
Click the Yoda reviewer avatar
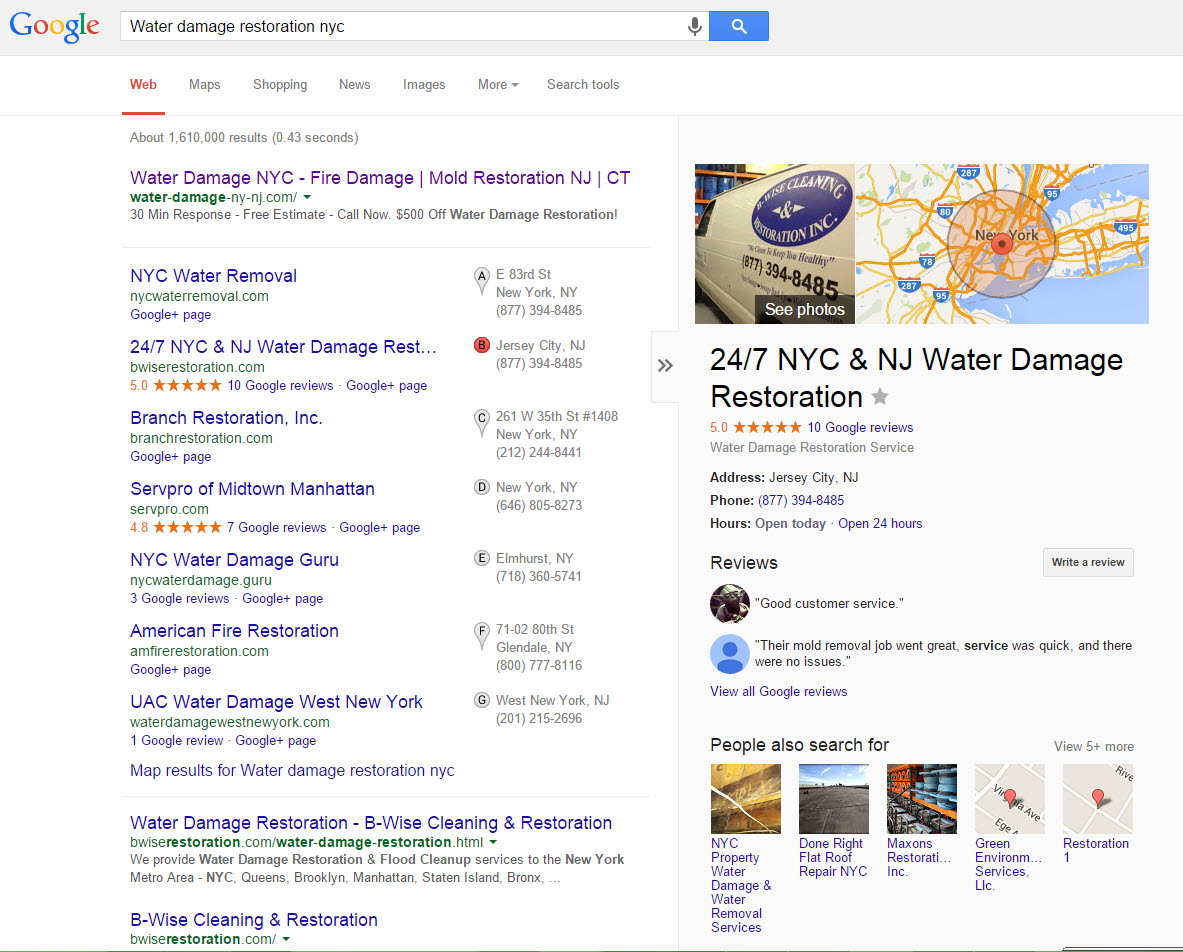730,603
